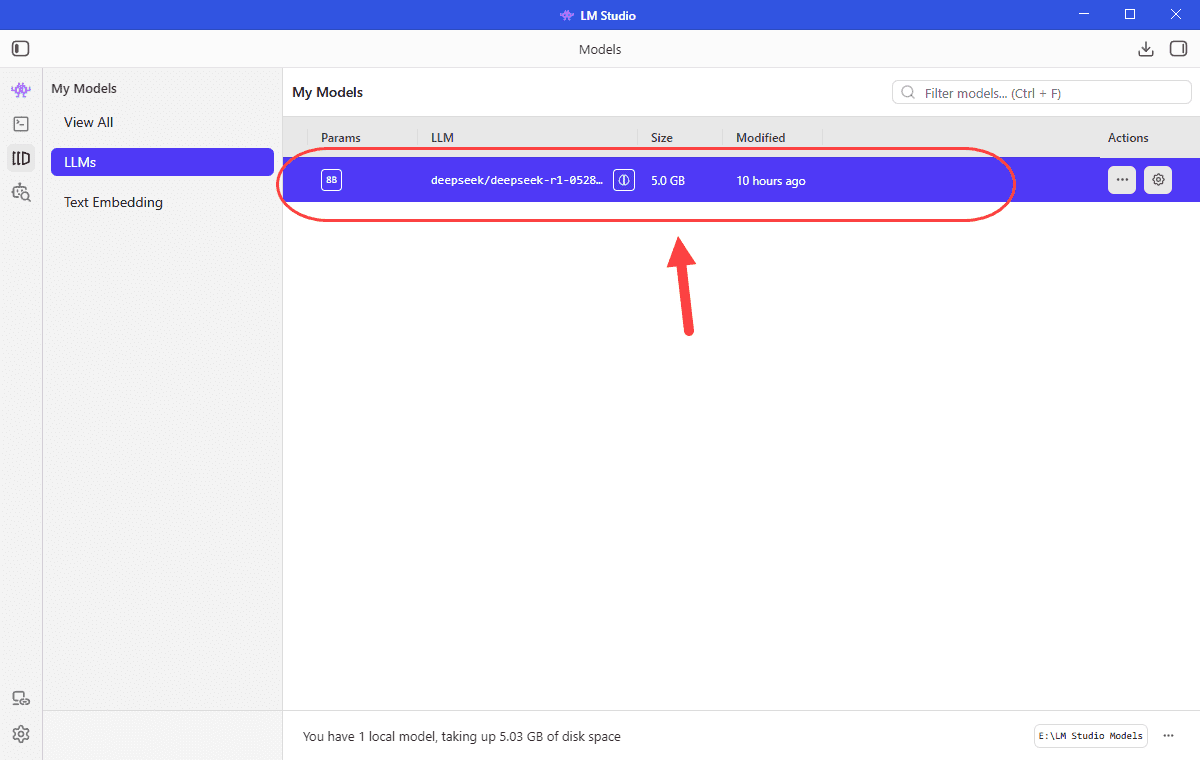Open the settings gear in the sidebar bottom
Screen dimensions: 1200x760
click(21, 734)
